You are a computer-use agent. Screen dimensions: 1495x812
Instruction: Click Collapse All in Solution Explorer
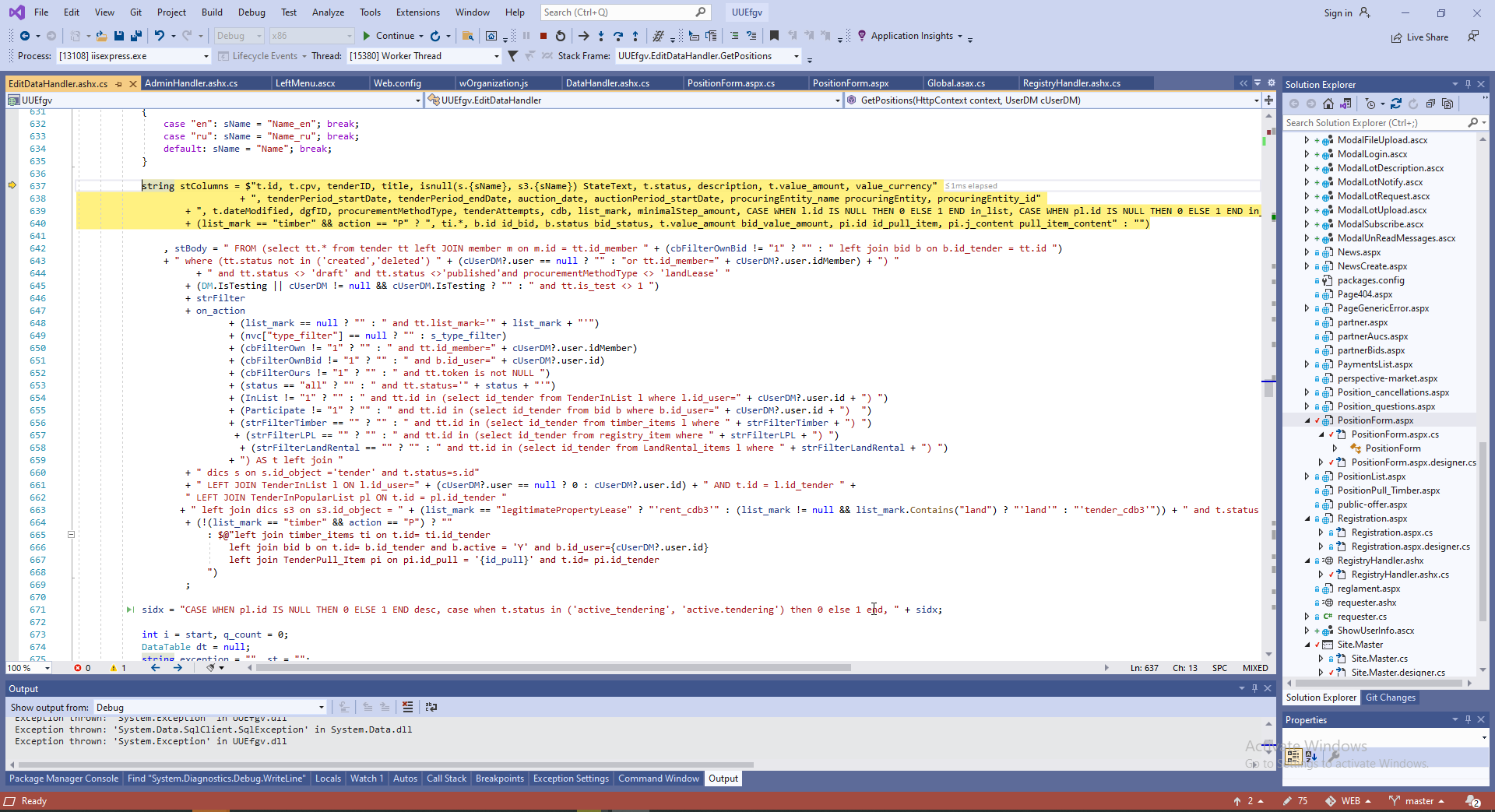coord(1430,104)
